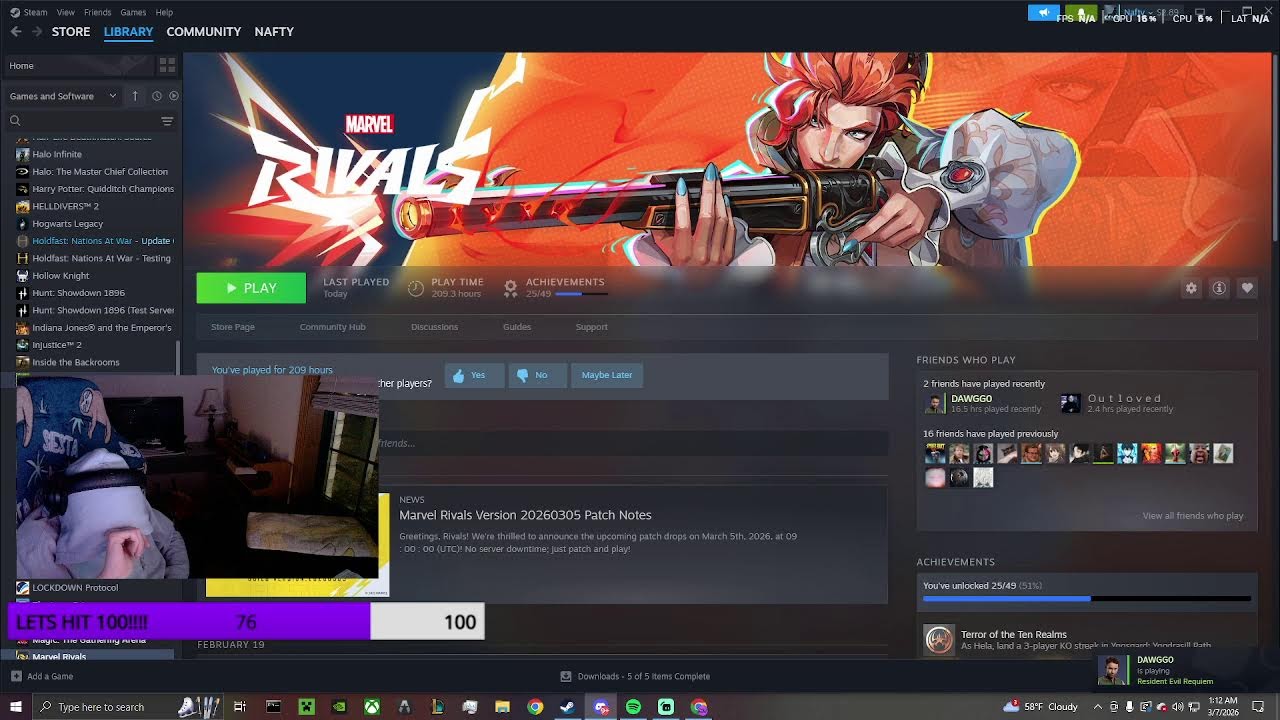Open Spotify from the taskbar
Image resolution: width=1280 pixels, height=720 pixels.
tap(633, 707)
